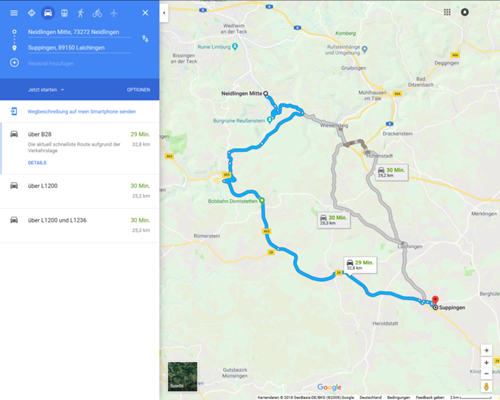Toggle the Satellite view thumbnail

pos(182,376)
